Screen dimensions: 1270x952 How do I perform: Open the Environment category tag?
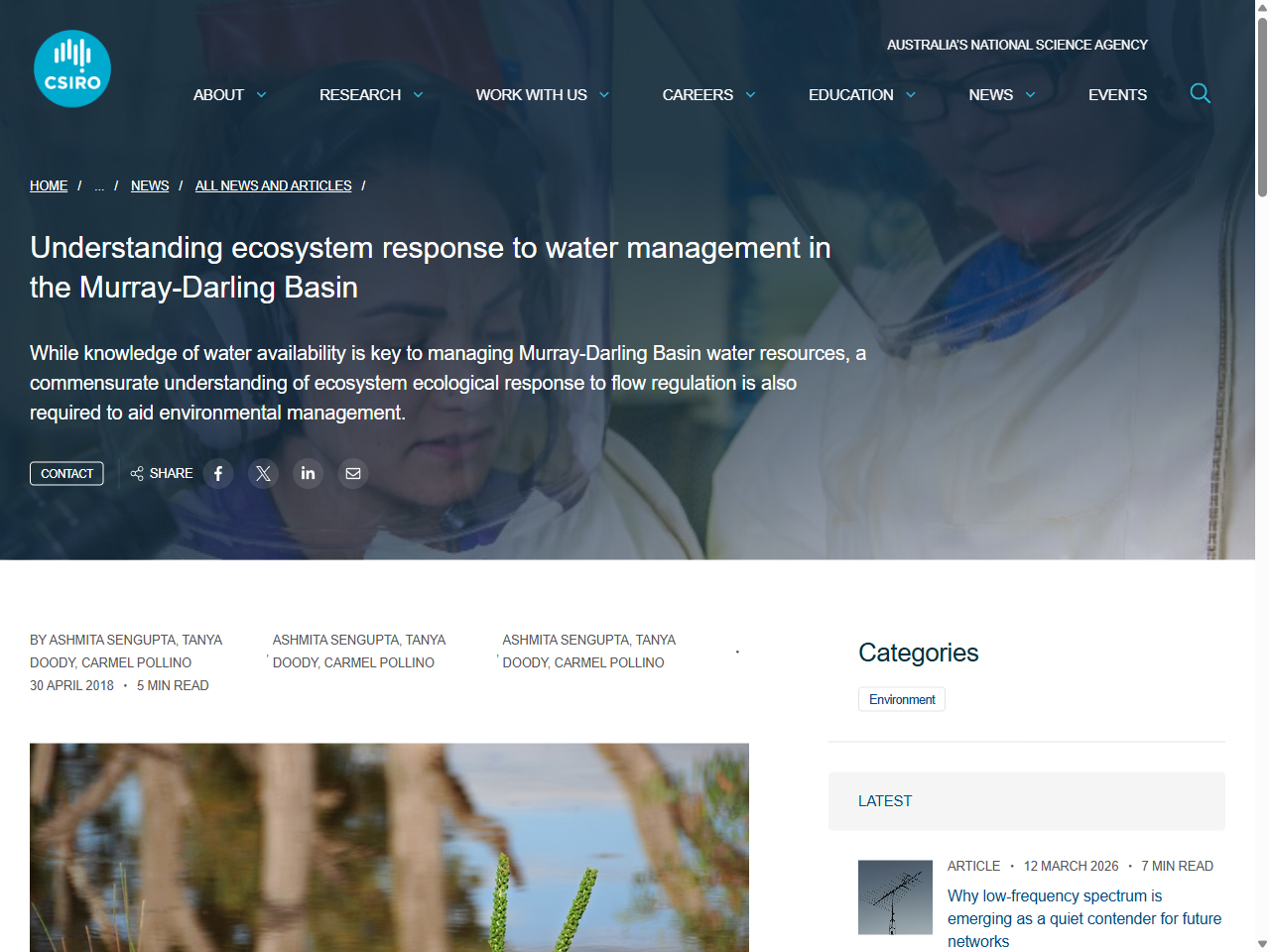point(901,698)
